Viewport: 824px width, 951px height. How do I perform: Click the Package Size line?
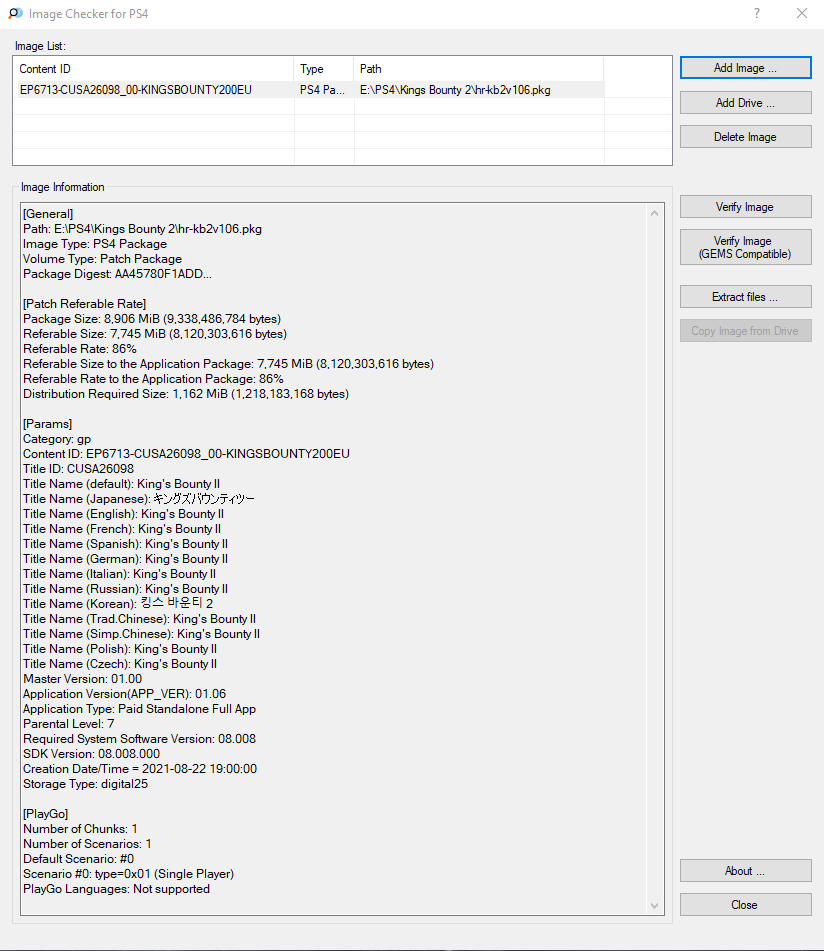(152, 318)
